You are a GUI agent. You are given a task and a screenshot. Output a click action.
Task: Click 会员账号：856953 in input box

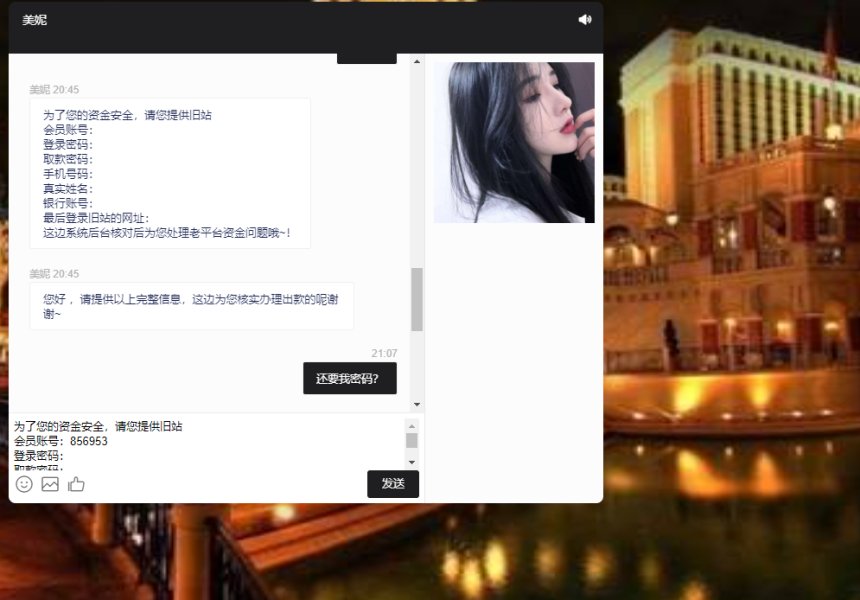tap(61, 441)
